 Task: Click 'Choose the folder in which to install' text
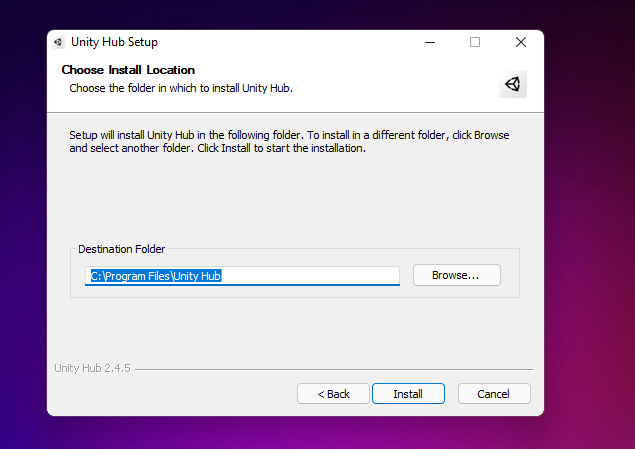click(x=181, y=88)
